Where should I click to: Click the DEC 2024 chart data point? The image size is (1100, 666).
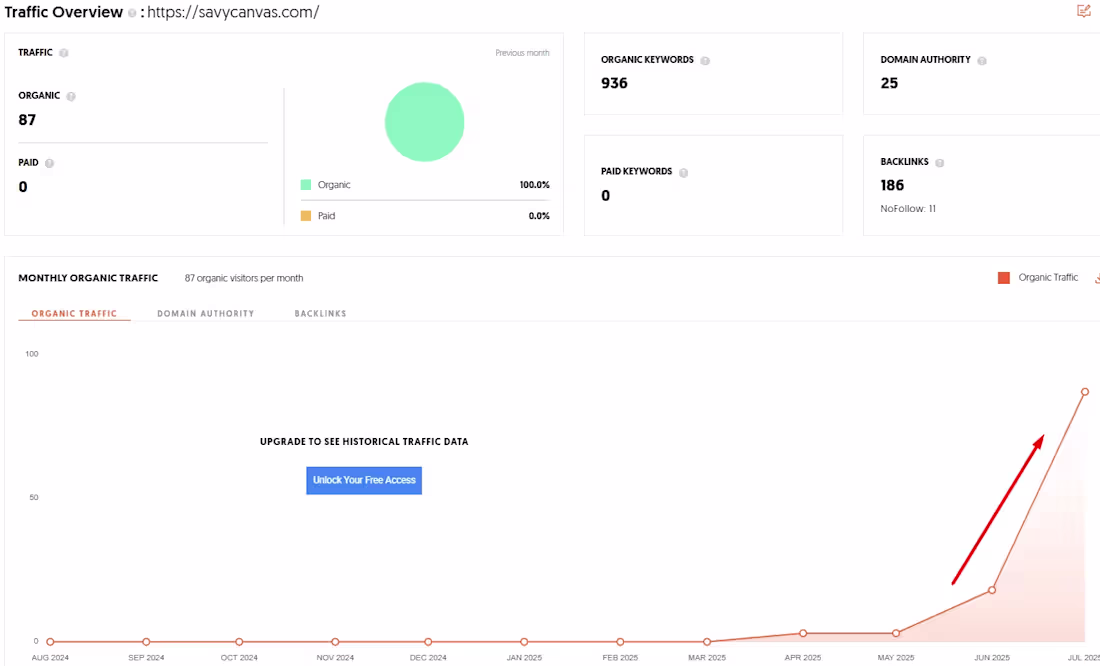pyautogui.click(x=428, y=641)
